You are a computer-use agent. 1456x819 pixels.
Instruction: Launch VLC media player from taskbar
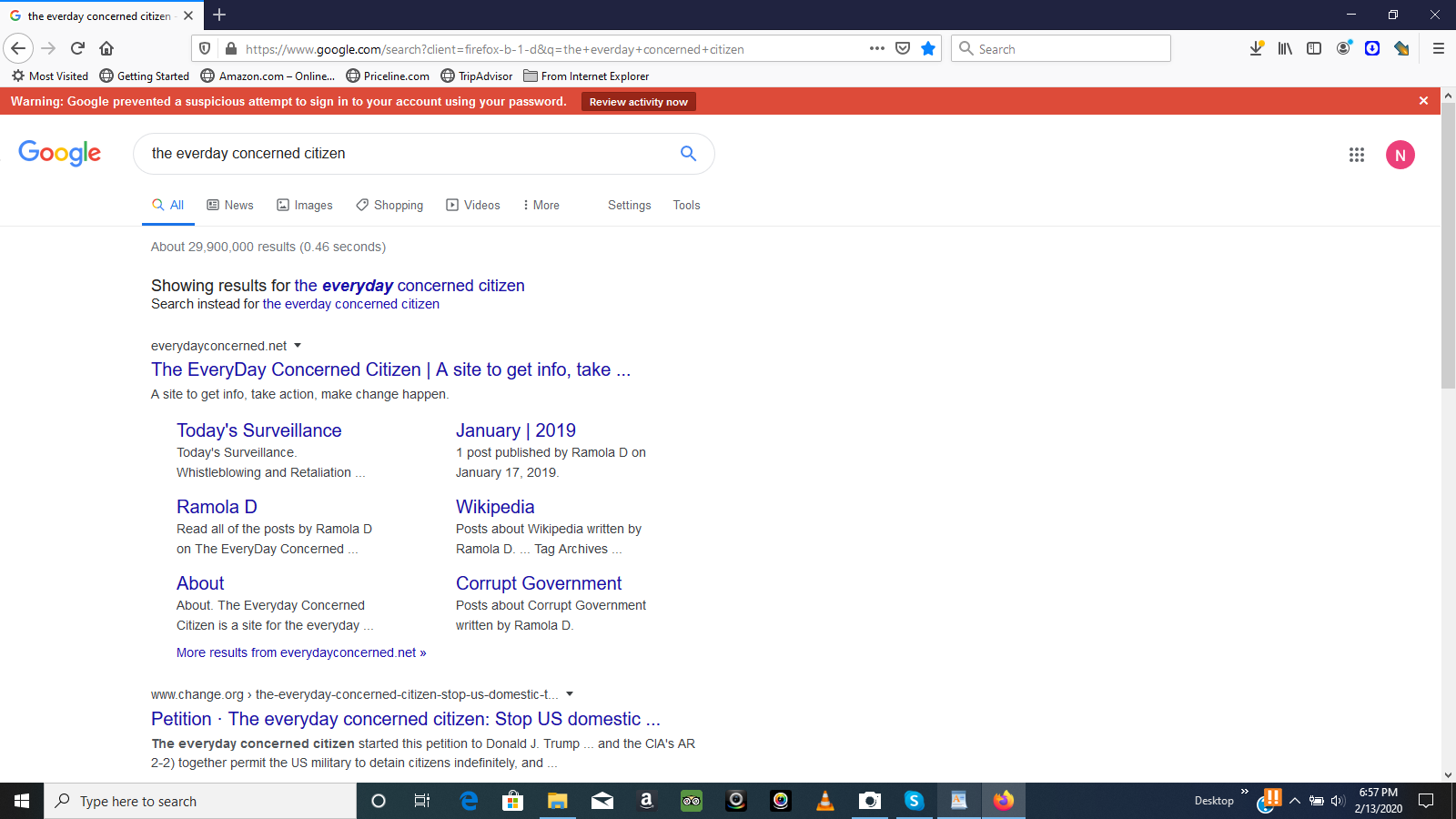pyautogui.click(x=825, y=801)
